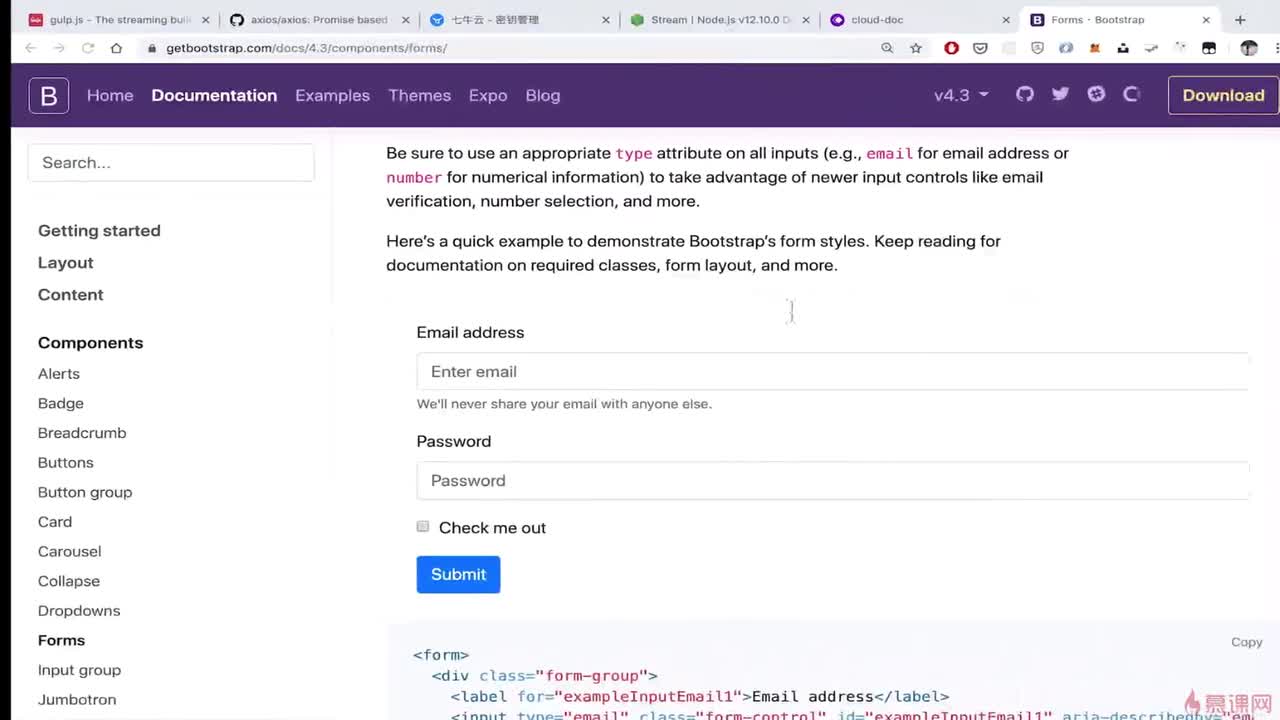Image resolution: width=1280 pixels, height=720 pixels.
Task: Click the Download button
Action: point(1223,95)
